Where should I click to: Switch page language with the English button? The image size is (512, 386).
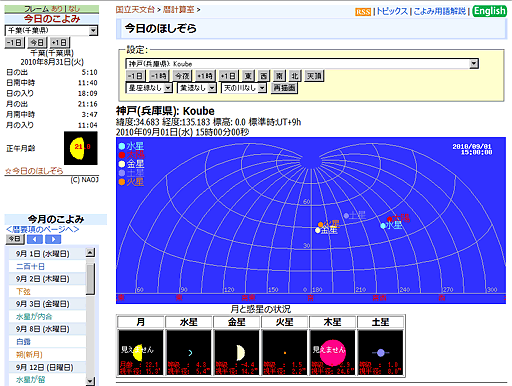tap(490, 11)
